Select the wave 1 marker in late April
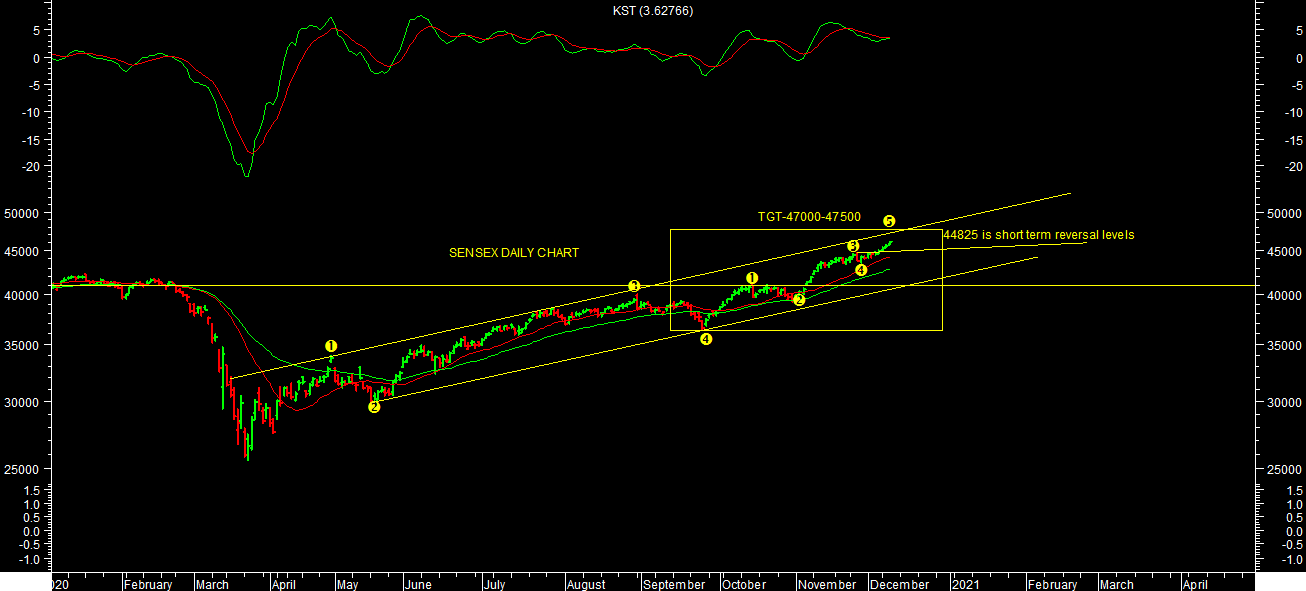 pyautogui.click(x=331, y=346)
